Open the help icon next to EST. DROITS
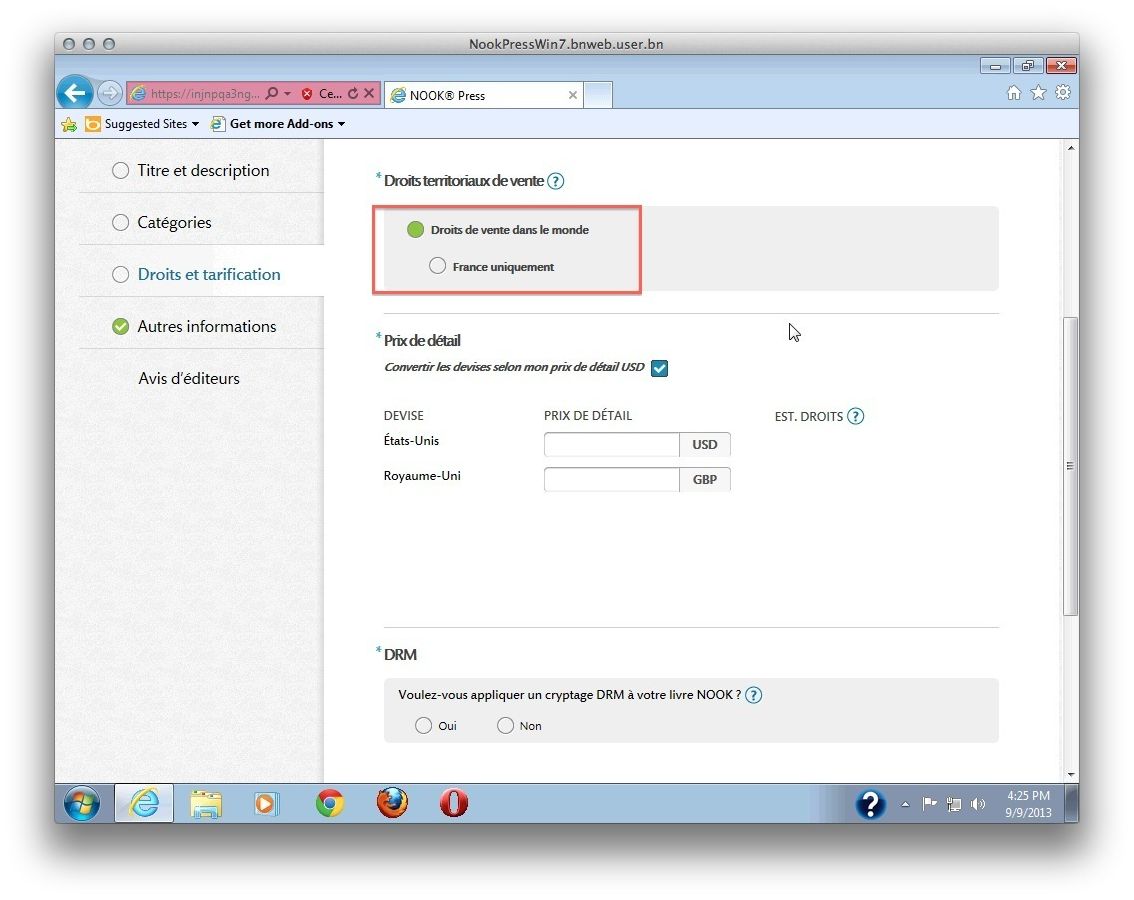The width and height of the screenshot is (1134, 900). click(855, 416)
